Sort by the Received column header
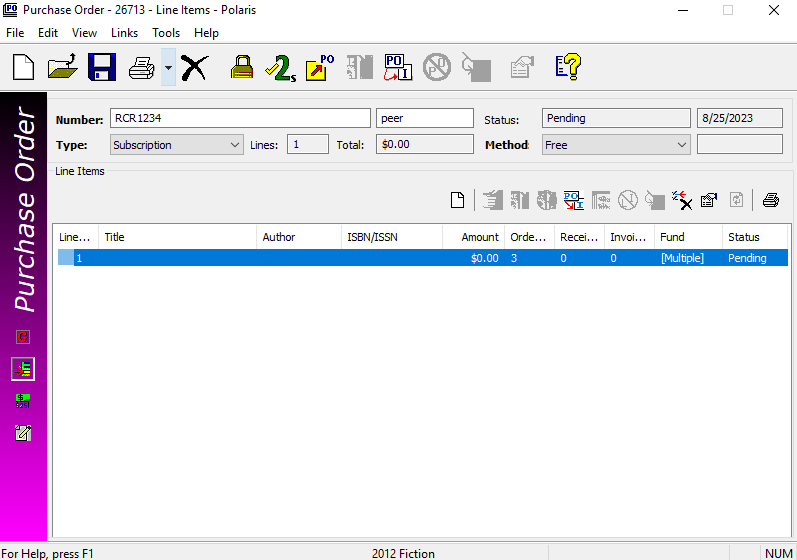The image size is (797, 560). pyautogui.click(x=579, y=237)
